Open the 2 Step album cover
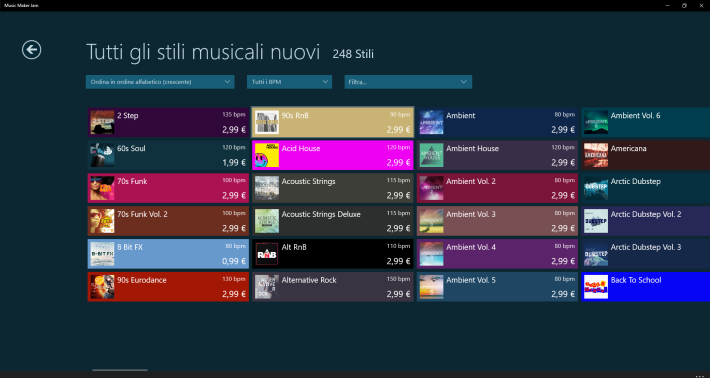710x378 pixels. (x=102, y=122)
